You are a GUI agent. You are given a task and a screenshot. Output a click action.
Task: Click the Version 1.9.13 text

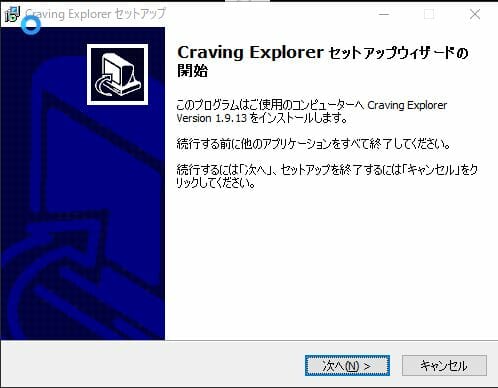pos(212,118)
